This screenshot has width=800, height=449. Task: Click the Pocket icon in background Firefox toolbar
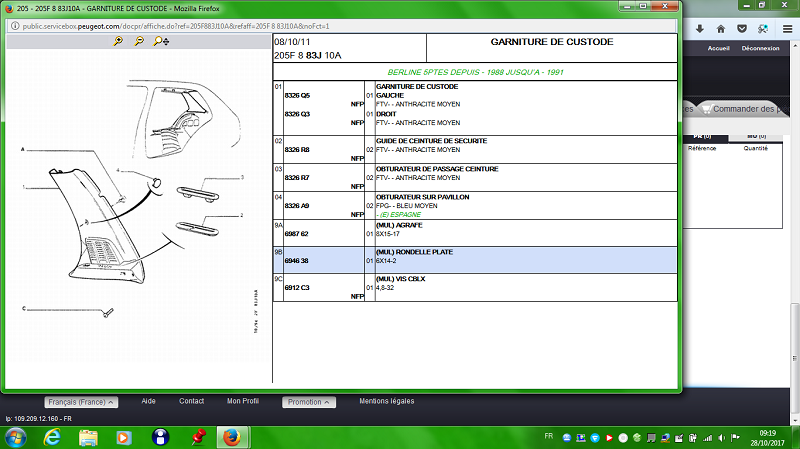click(742, 29)
